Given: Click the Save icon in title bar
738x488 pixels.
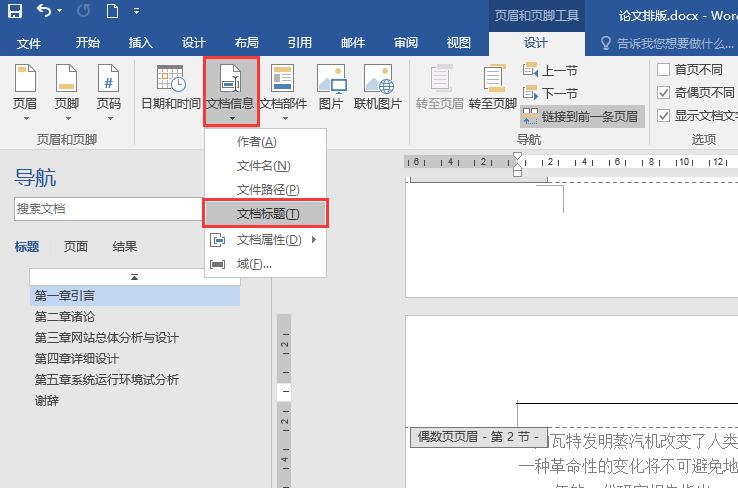Looking at the screenshot, I should [x=15, y=13].
